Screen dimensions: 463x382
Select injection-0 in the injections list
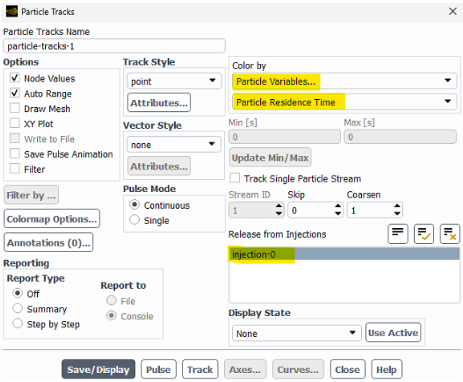[344, 254]
